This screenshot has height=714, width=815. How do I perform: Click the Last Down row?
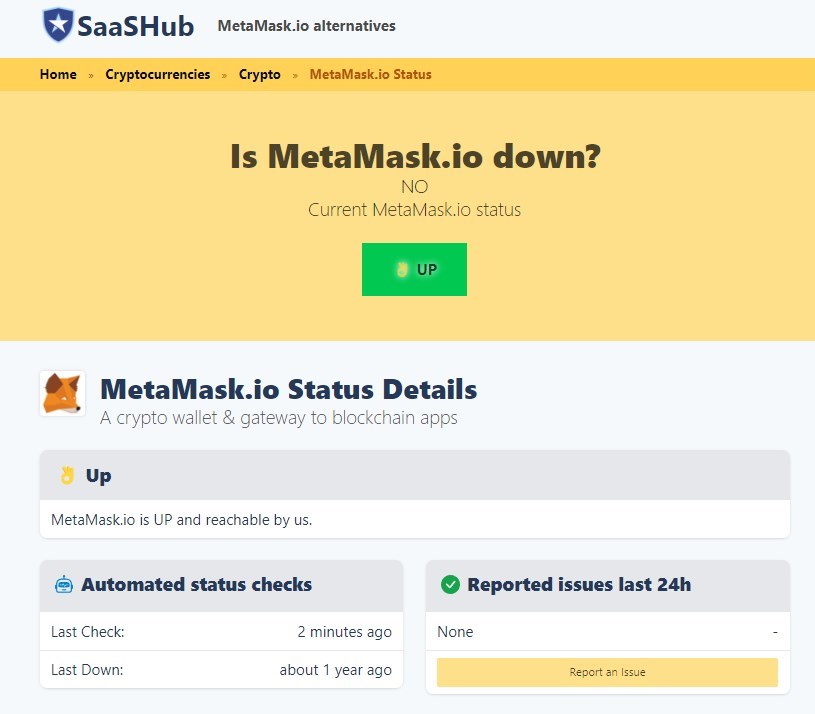221,670
